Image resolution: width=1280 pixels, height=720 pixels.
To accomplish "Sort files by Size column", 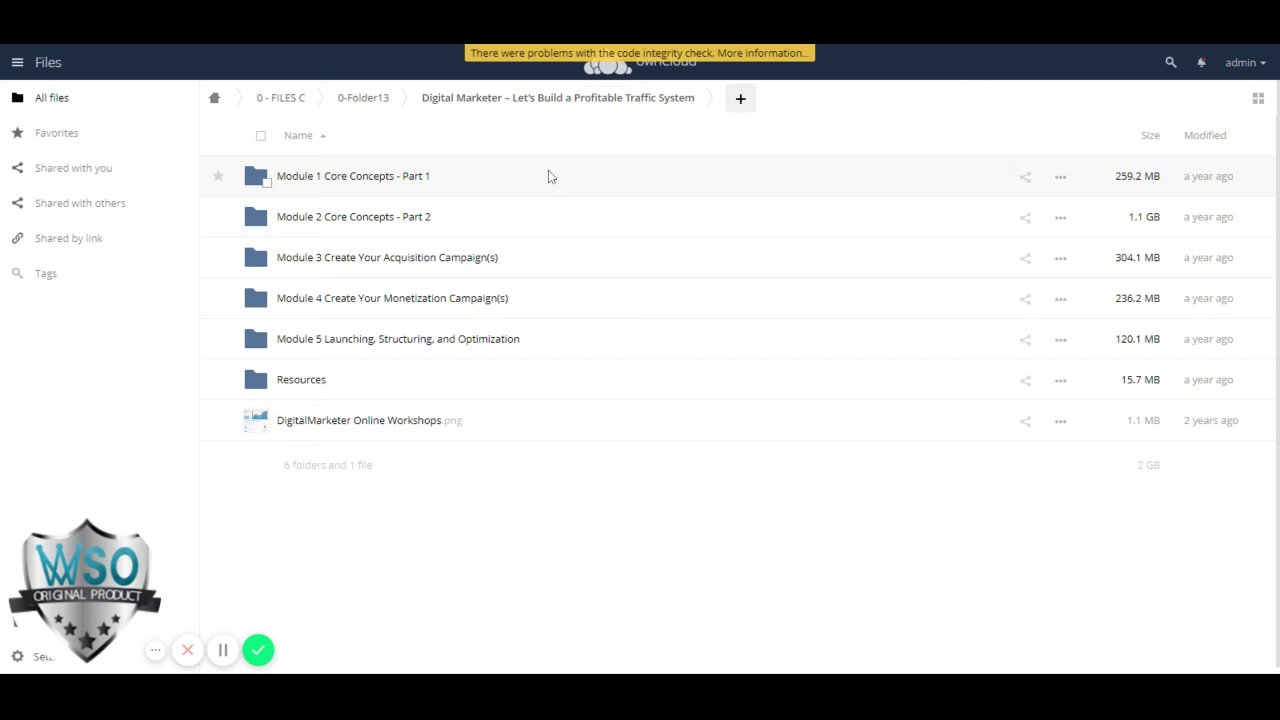I will 1150,135.
